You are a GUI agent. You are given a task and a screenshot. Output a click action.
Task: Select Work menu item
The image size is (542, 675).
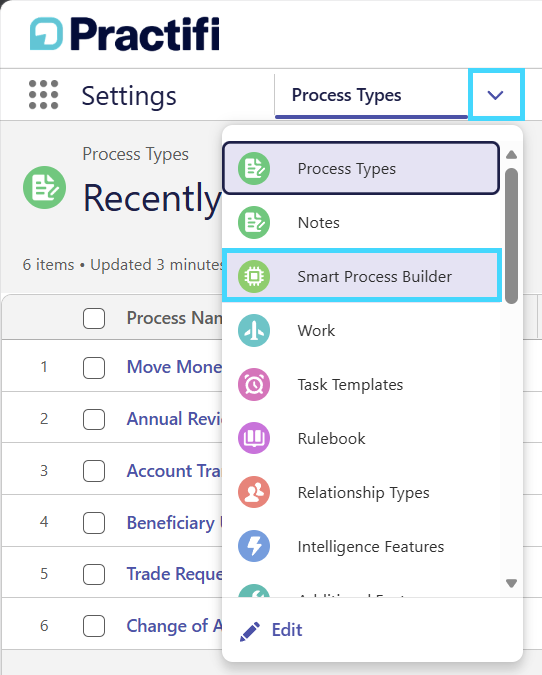point(361,331)
